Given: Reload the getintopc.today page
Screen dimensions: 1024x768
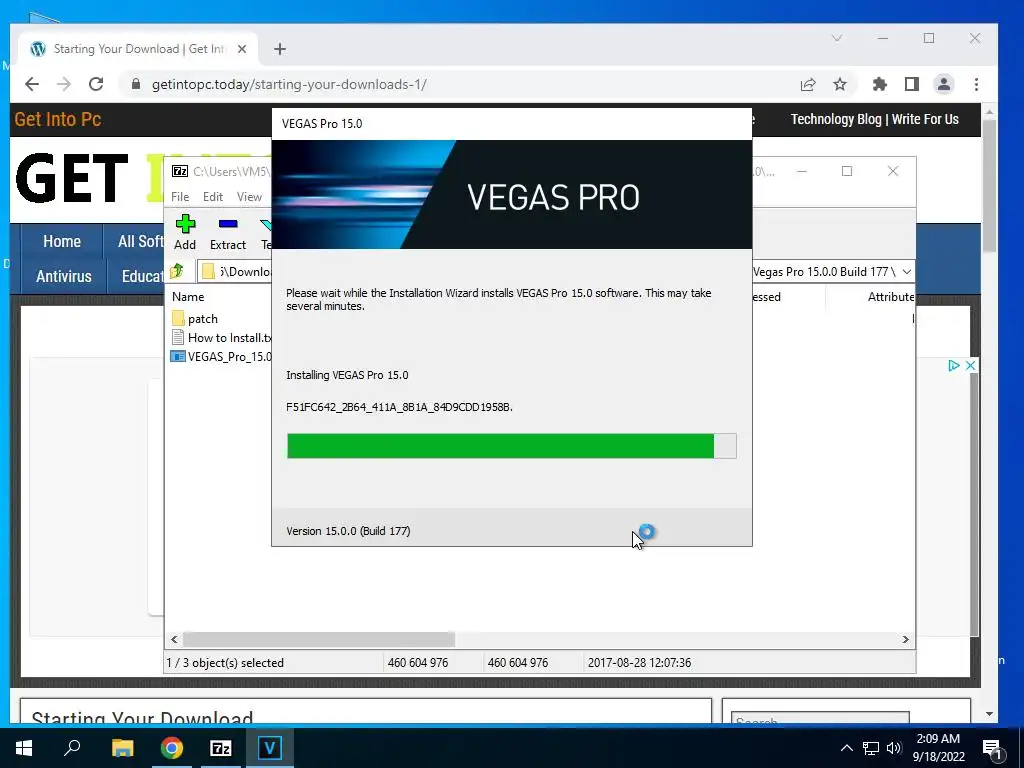Looking at the screenshot, I should [x=96, y=84].
